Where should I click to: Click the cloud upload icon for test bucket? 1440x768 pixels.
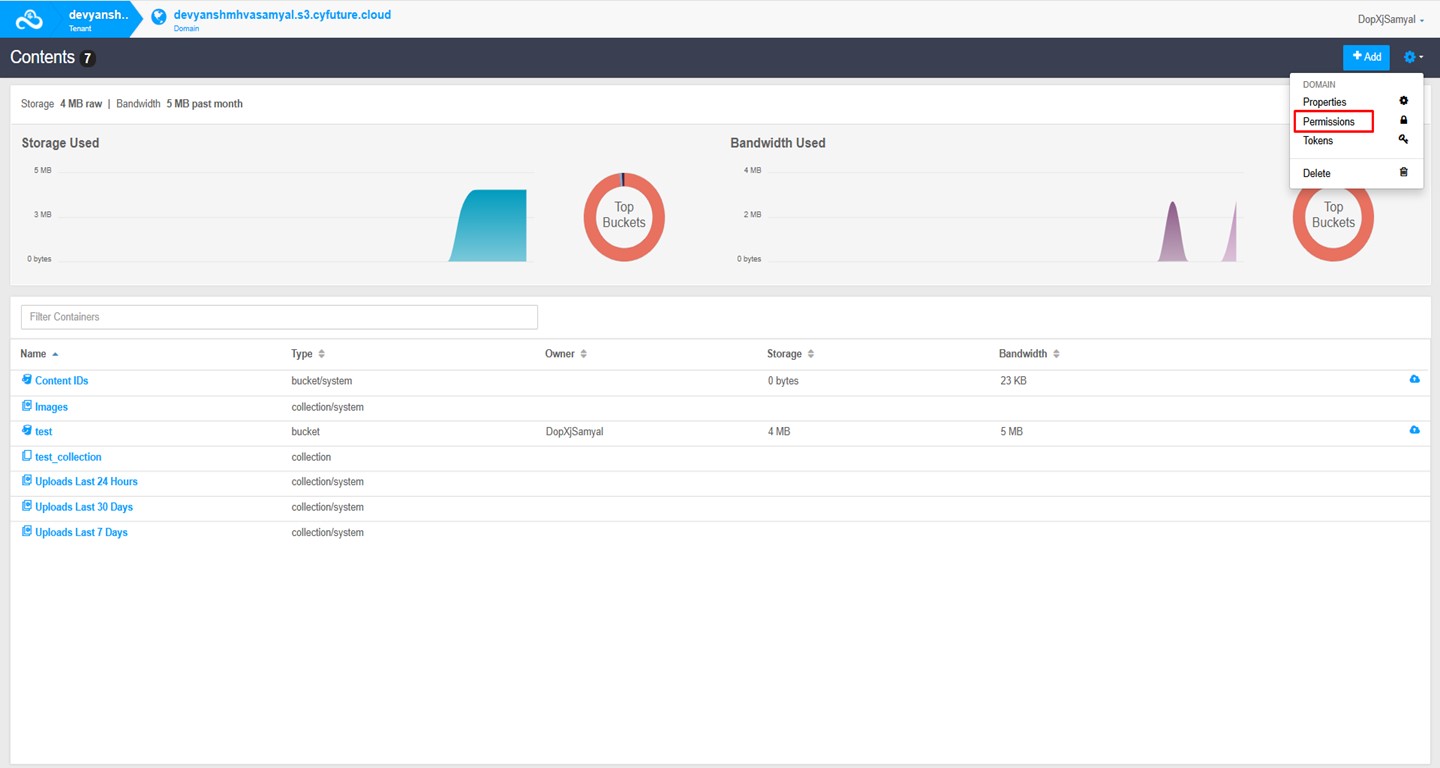coord(1414,430)
